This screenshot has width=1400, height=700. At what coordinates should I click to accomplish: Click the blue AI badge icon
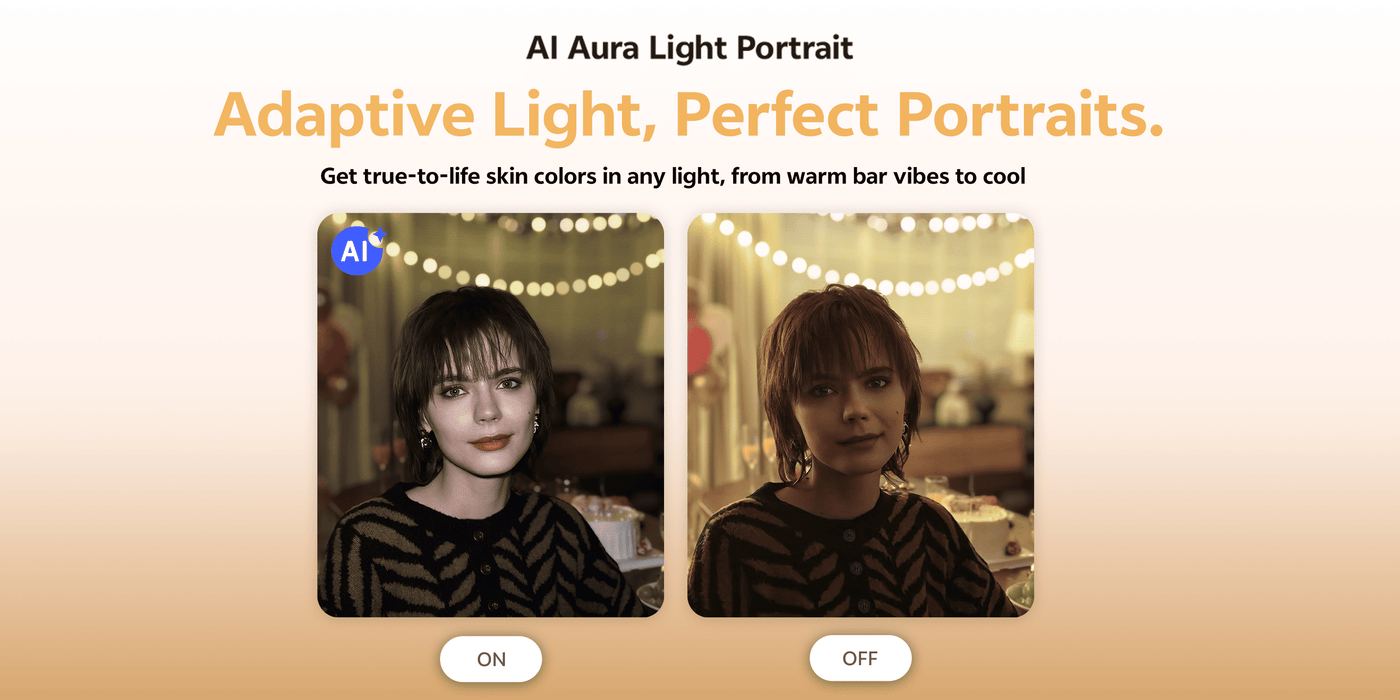click(x=356, y=250)
